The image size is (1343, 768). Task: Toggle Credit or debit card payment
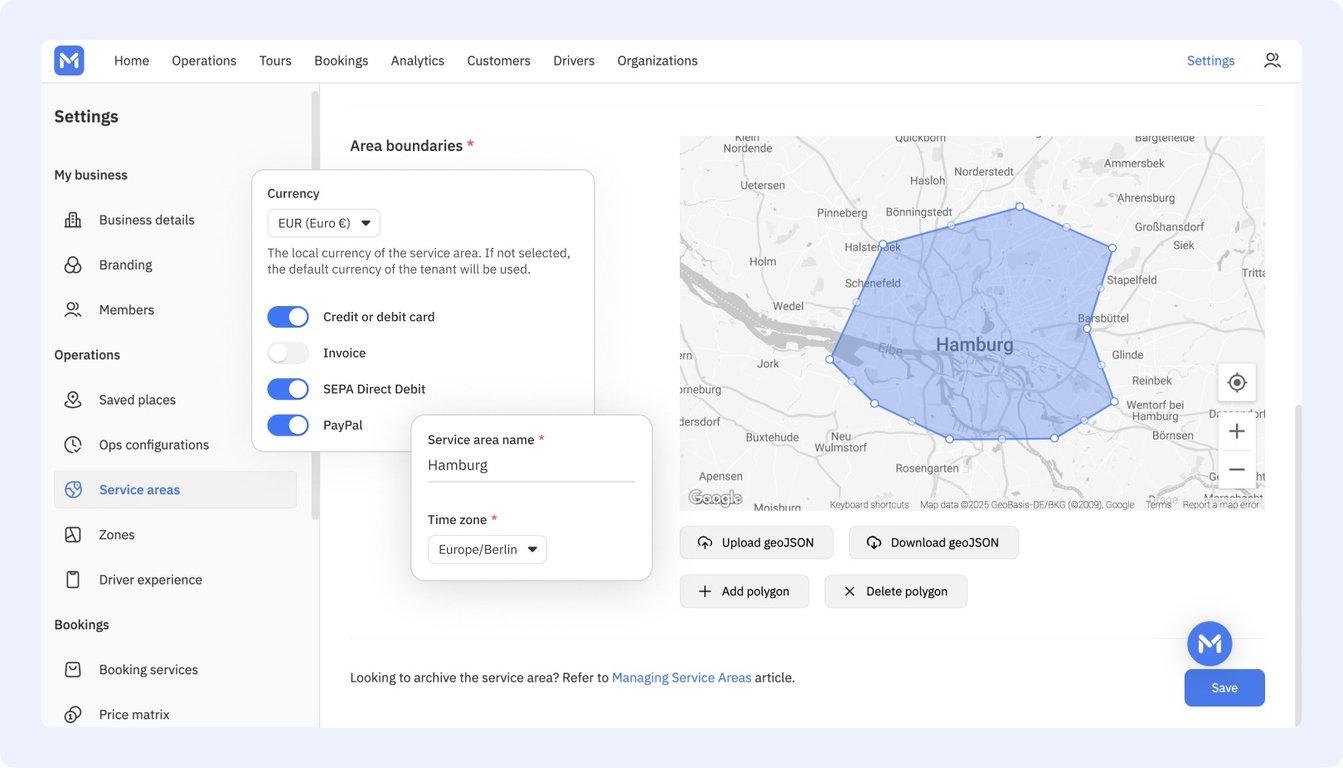(288, 317)
